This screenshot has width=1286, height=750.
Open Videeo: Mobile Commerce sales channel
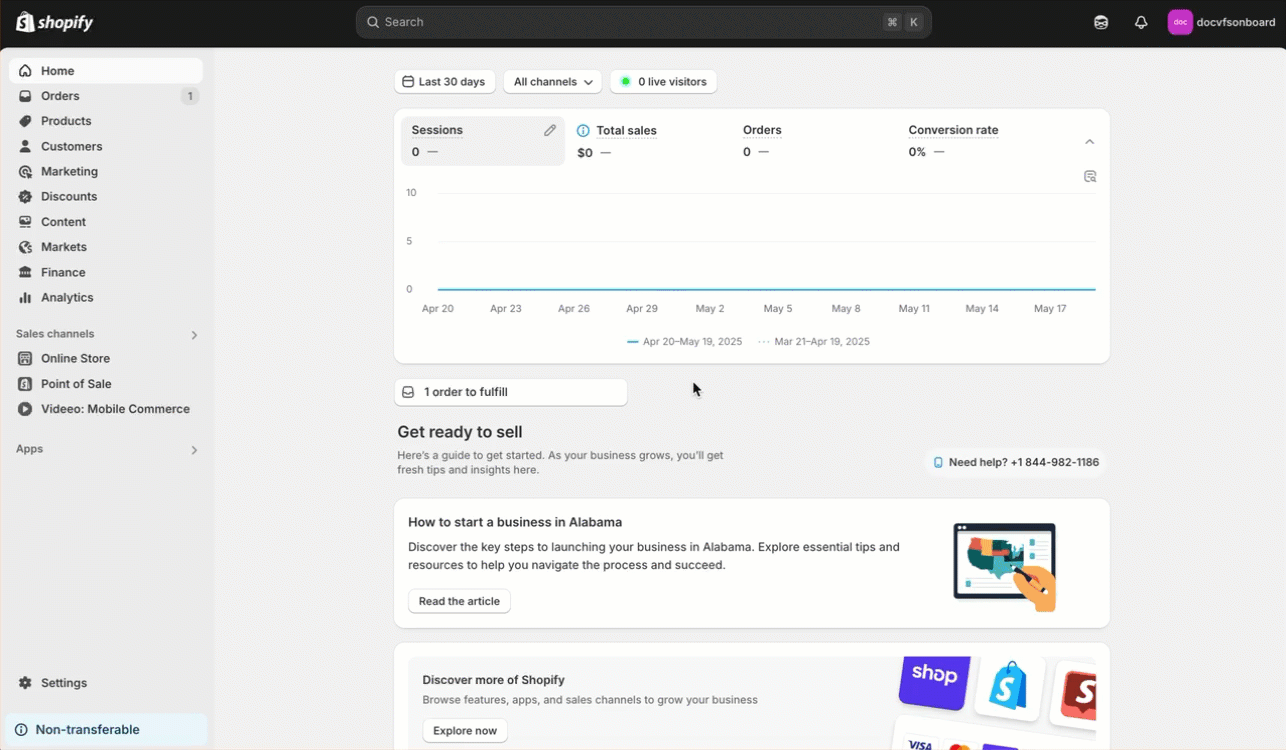[x=114, y=409]
